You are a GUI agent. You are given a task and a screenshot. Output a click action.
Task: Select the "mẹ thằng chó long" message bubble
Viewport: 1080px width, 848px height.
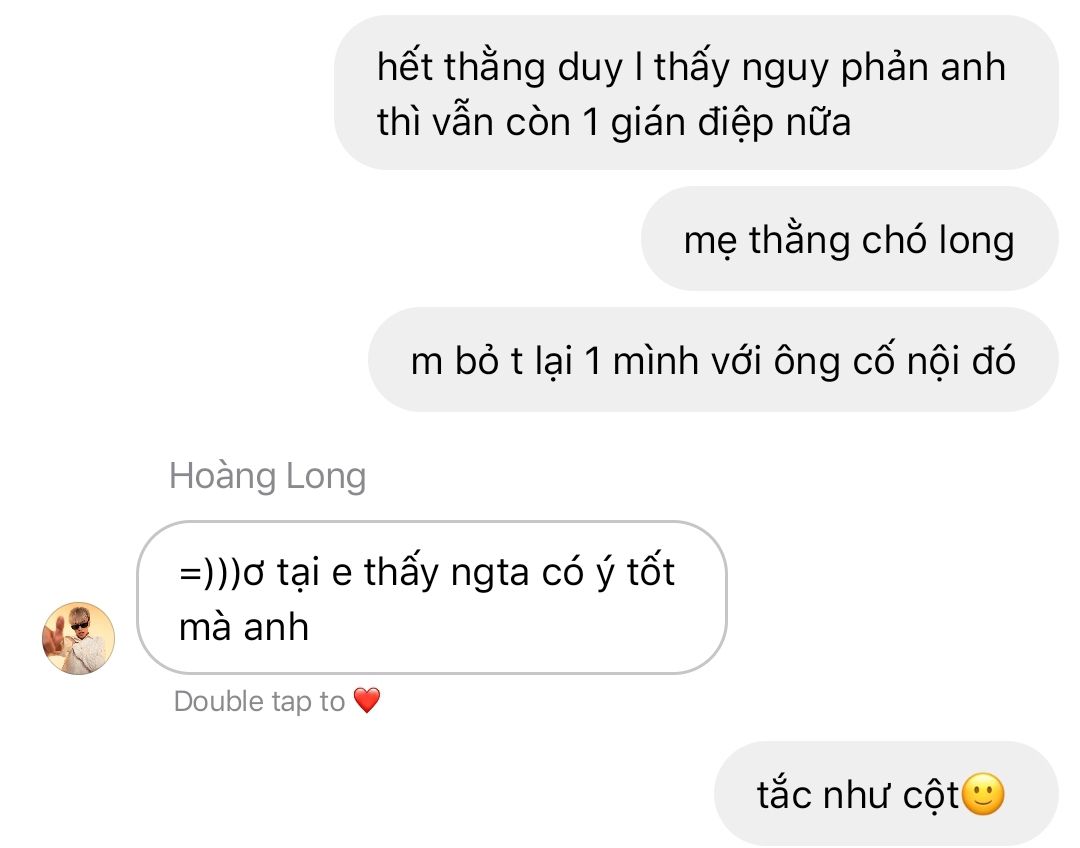pos(849,238)
